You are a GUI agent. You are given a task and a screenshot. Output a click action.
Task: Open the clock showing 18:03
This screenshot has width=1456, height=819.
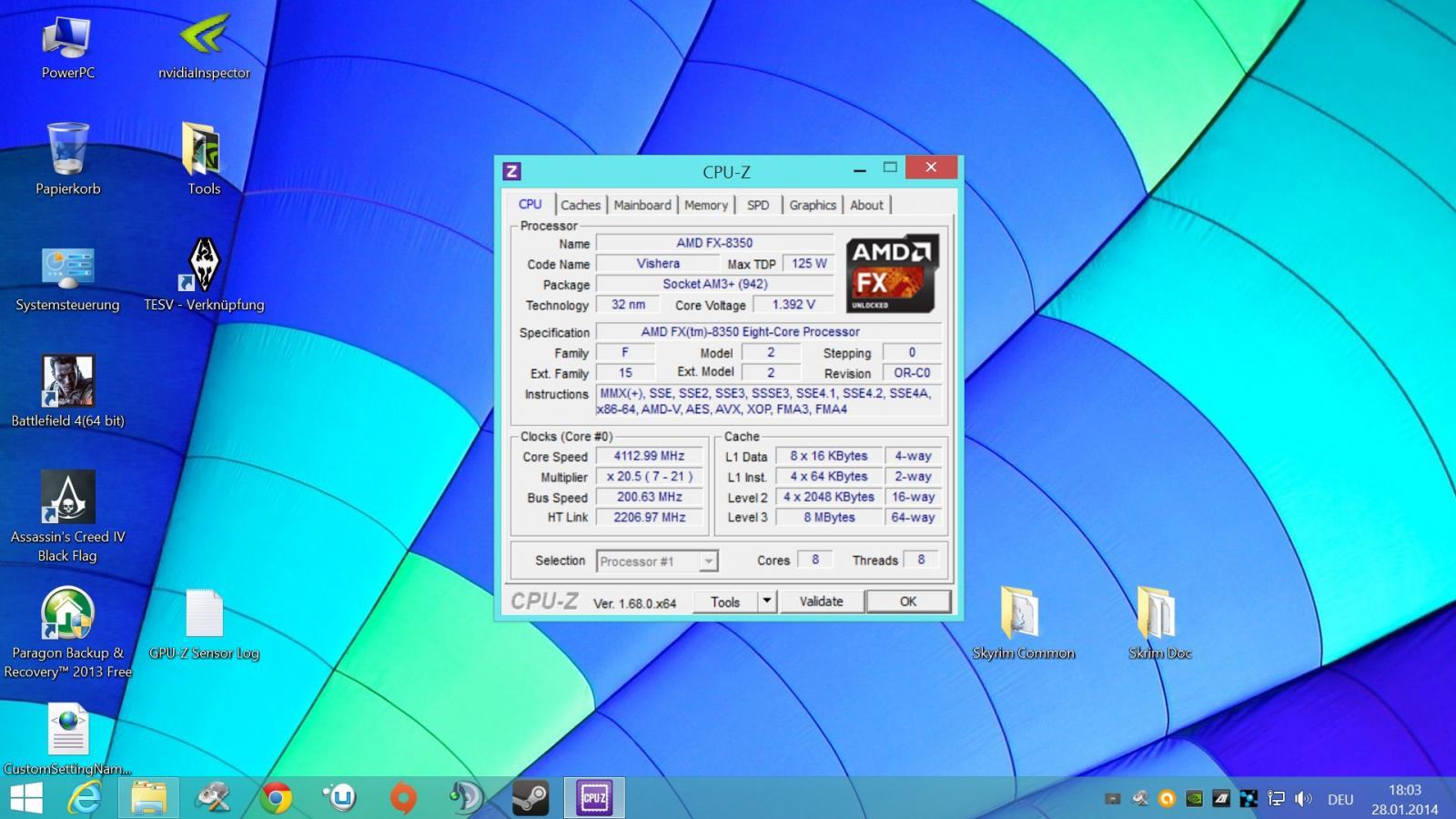[1405, 790]
